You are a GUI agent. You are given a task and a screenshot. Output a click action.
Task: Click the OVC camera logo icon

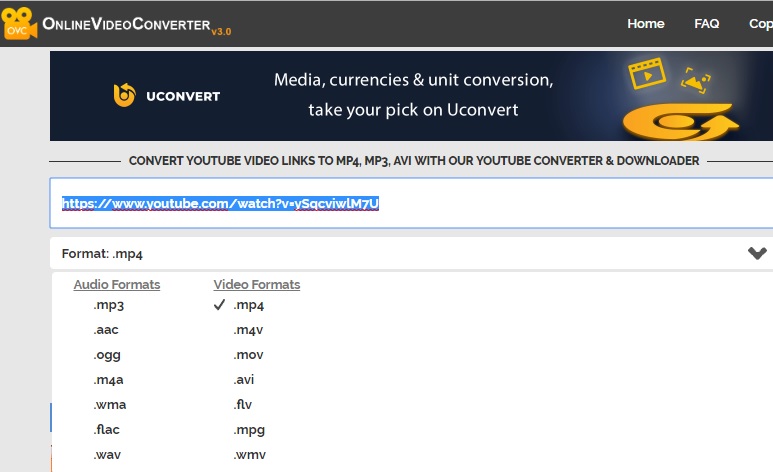coord(20,24)
